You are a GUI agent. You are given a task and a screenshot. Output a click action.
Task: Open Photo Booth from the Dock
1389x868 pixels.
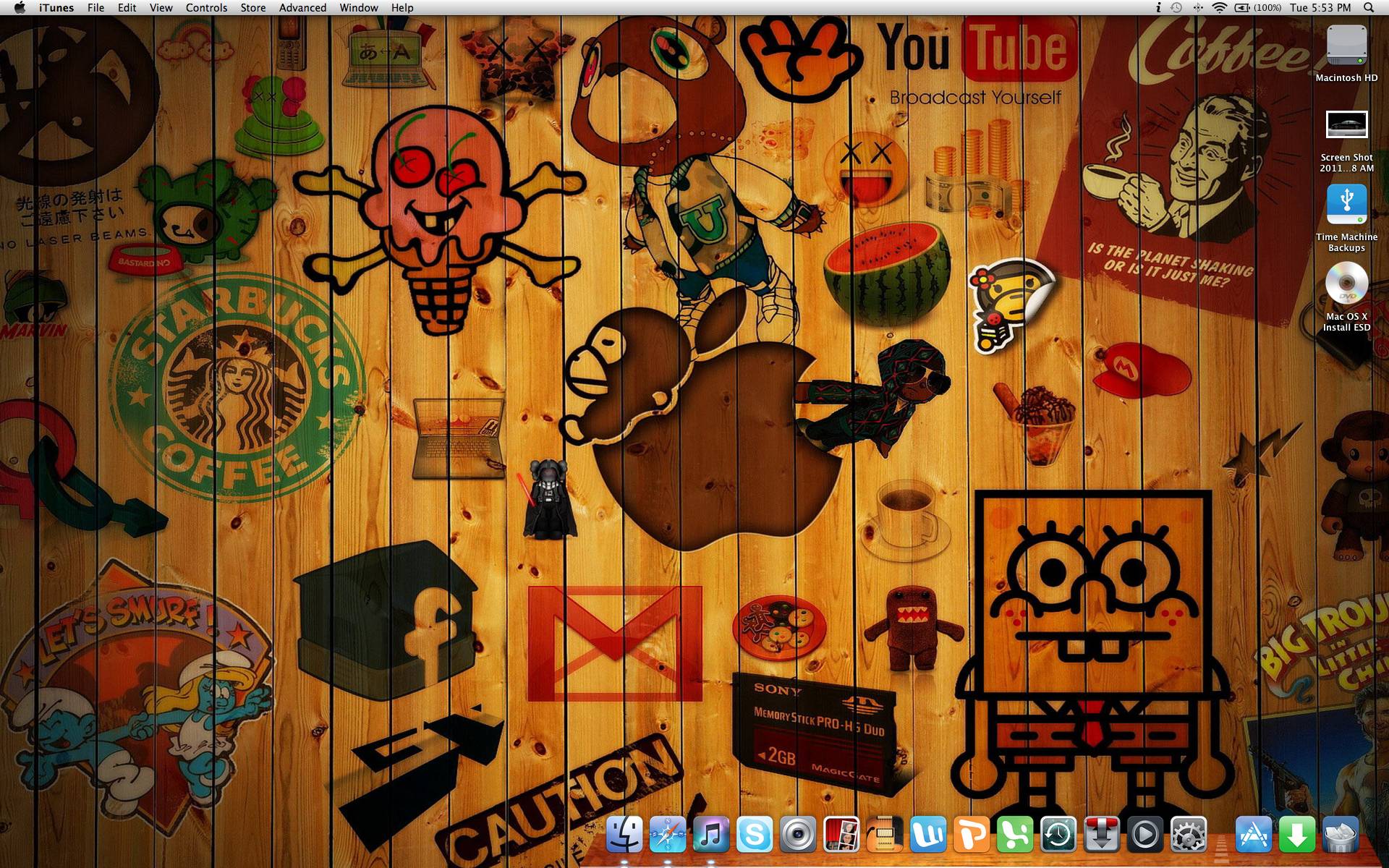[x=841, y=835]
